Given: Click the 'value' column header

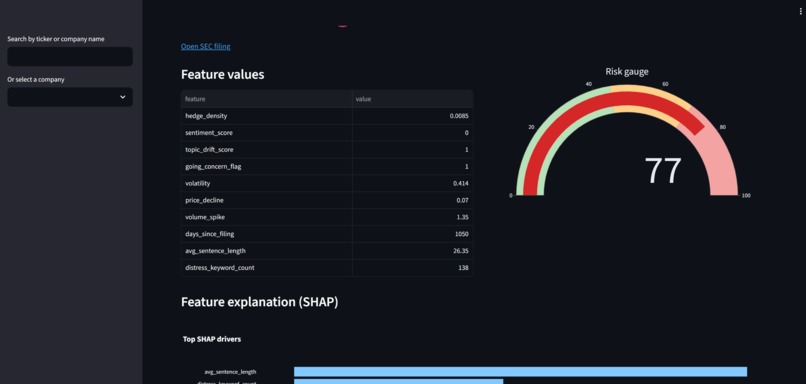Looking at the screenshot, I should point(413,99).
